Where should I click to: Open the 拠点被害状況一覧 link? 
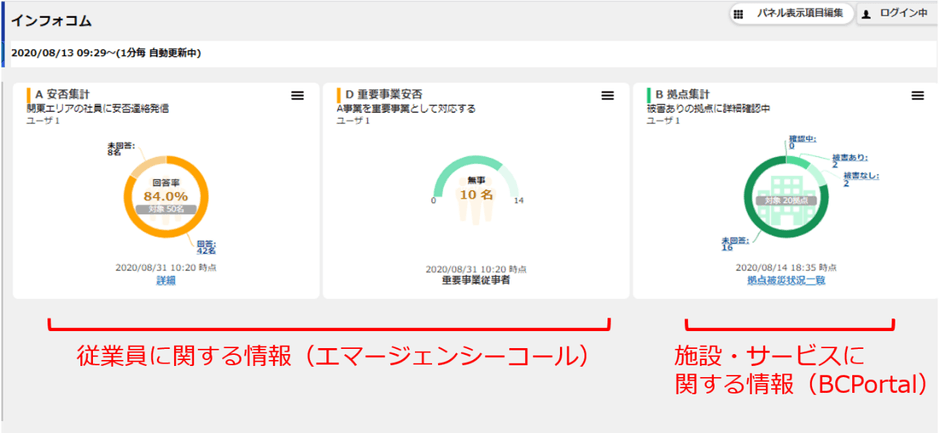(785, 281)
